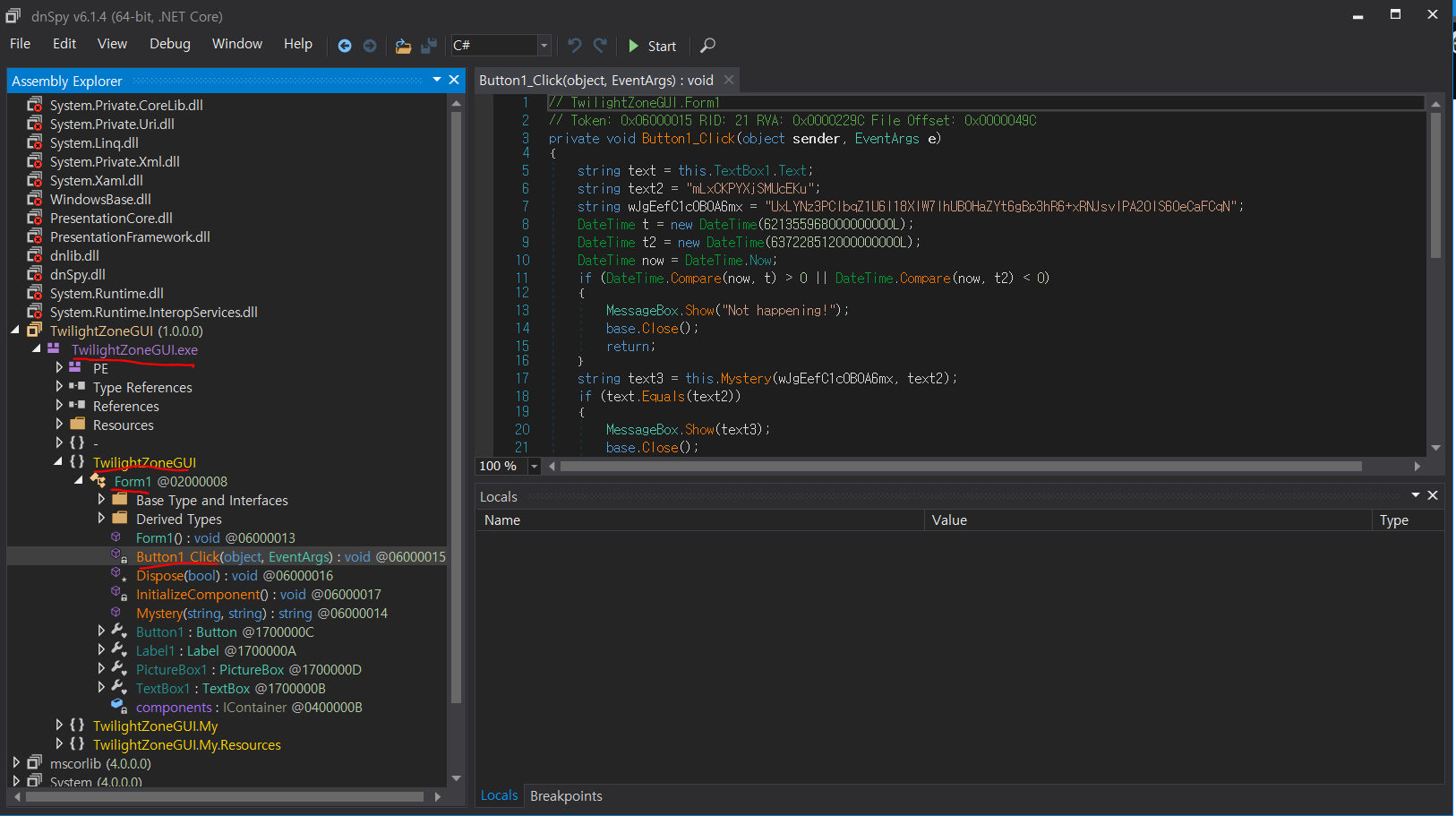The width and height of the screenshot is (1456, 816).
Task: Open the 100 % zoom dropdown
Action: pos(535,466)
